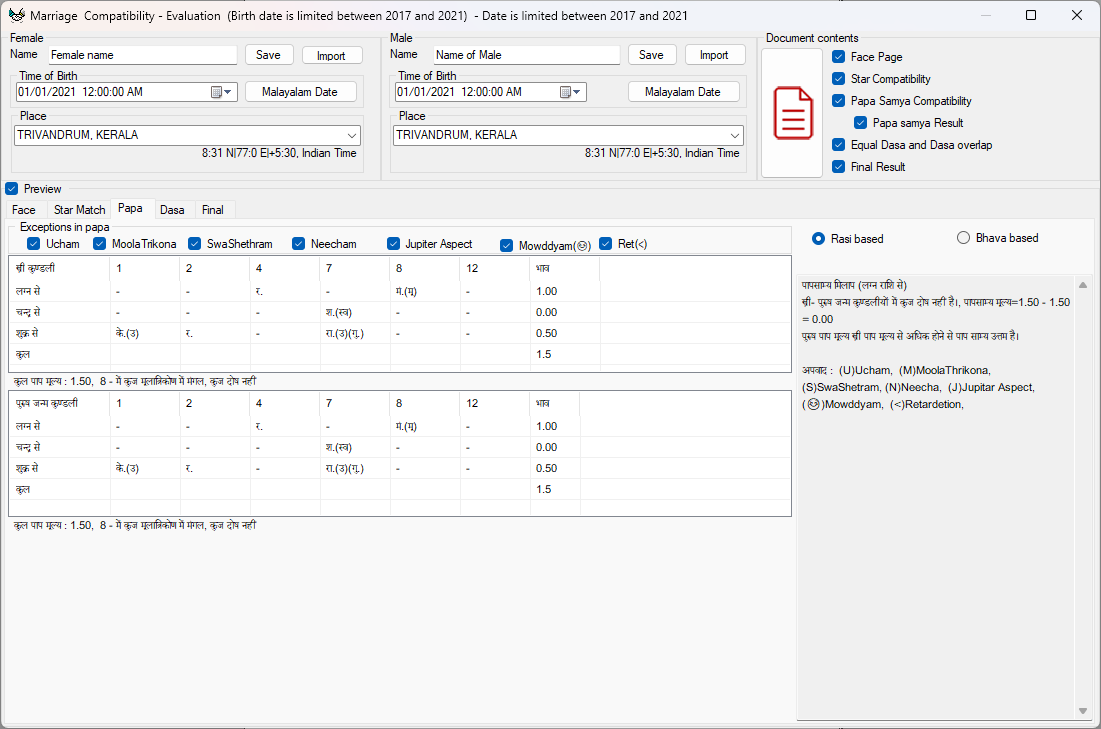This screenshot has height=729, width=1101.
Task: Maximize the Marriage Compatibility window
Action: (1031, 15)
